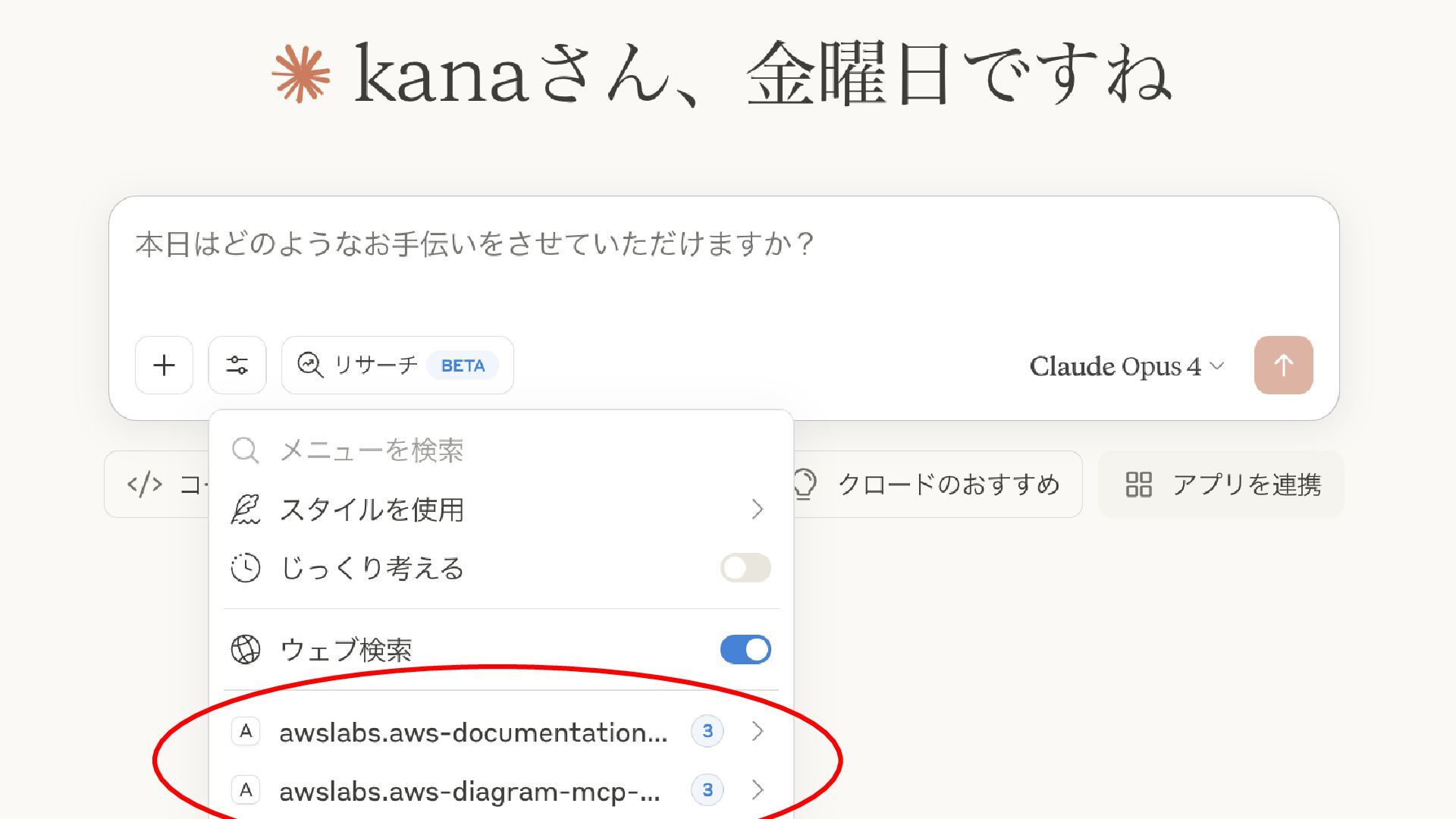Disable the ウェブ検索 toggle

pyautogui.click(x=745, y=650)
